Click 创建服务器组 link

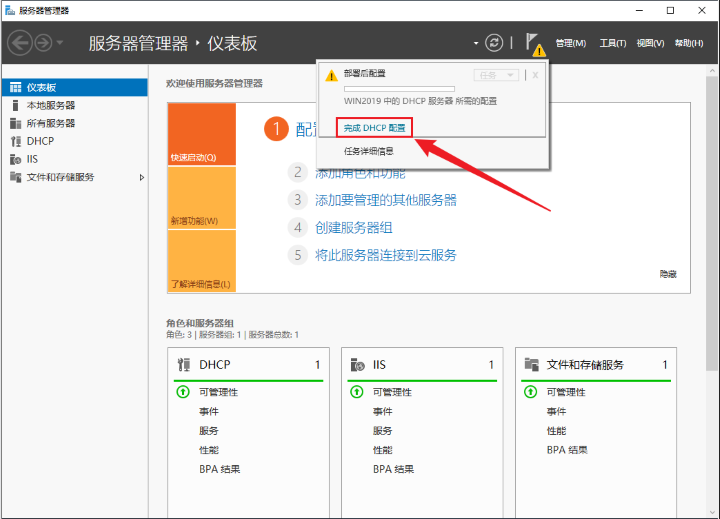pos(354,227)
